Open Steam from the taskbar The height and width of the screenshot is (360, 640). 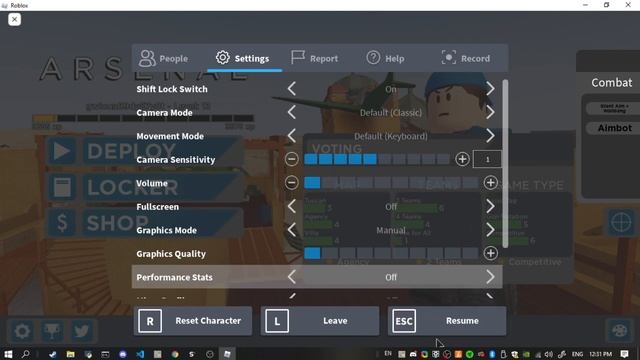click(x=52, y=354)
